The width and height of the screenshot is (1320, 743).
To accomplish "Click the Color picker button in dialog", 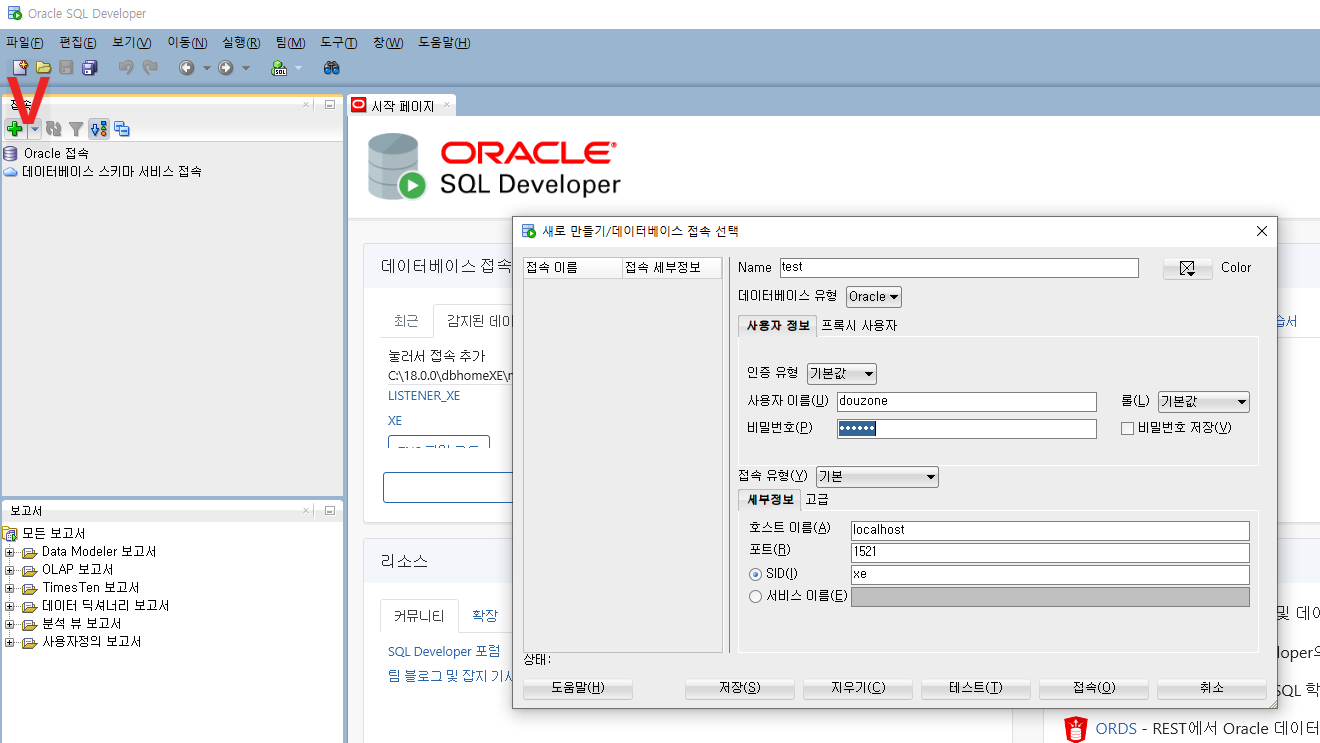I will point(1187,268).
